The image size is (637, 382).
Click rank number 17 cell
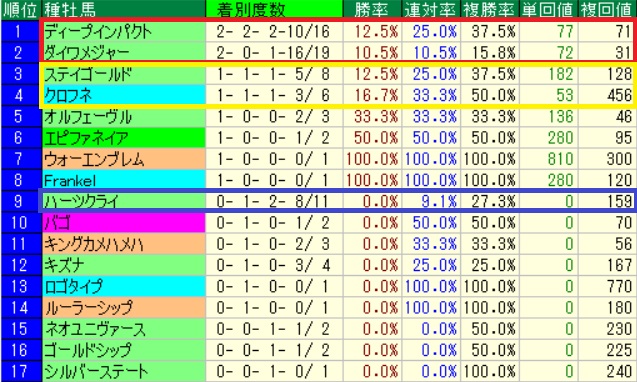(21, 372)
